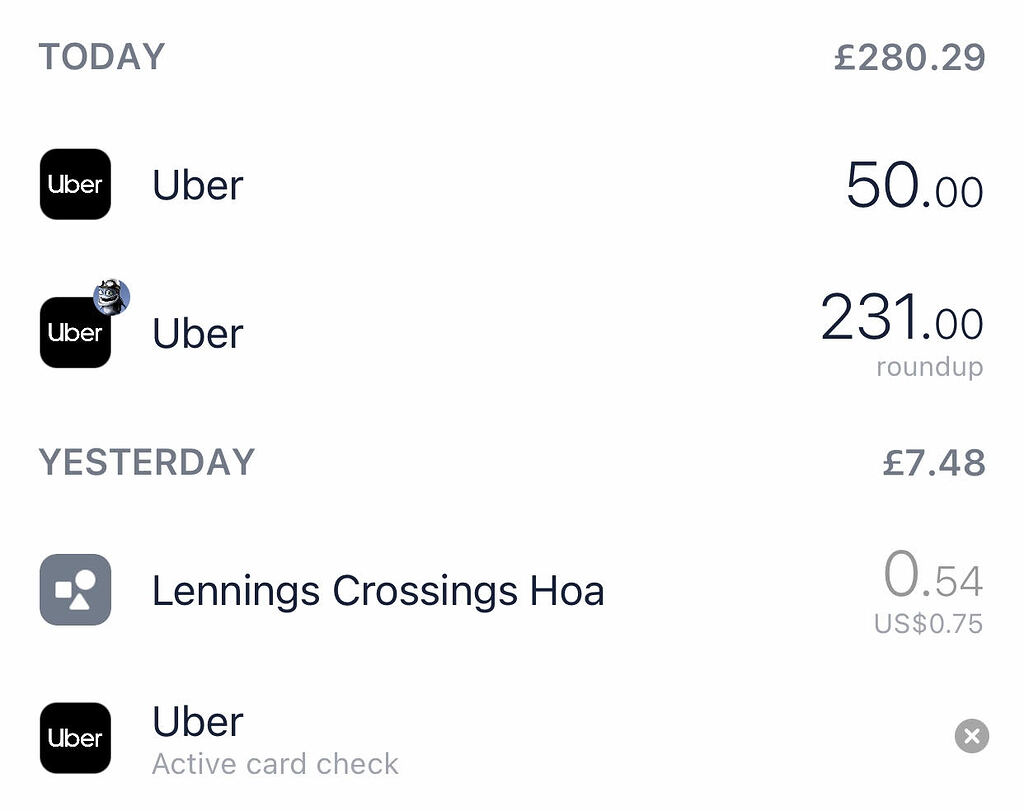Select the shapes logo on the Lennings transaction

point(75,590)
